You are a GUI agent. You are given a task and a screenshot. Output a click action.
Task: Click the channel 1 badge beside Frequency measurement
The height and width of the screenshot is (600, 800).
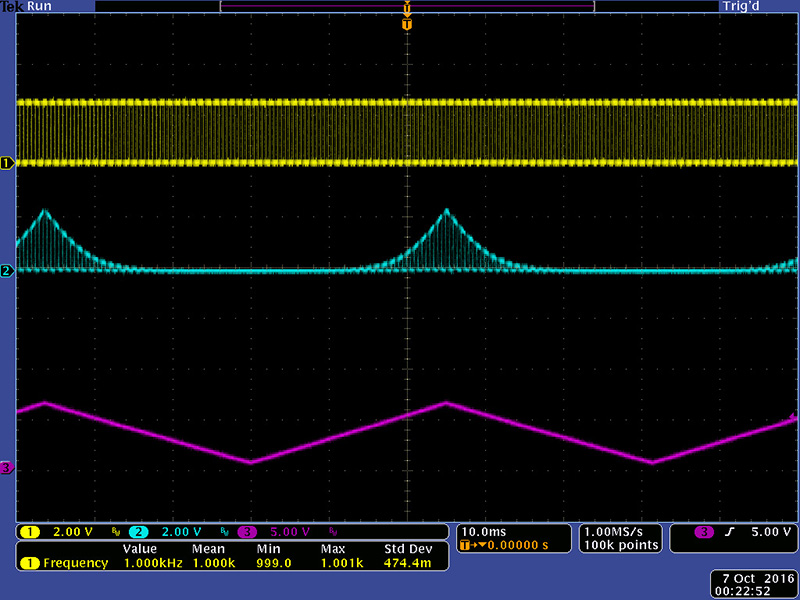point(30,563)
